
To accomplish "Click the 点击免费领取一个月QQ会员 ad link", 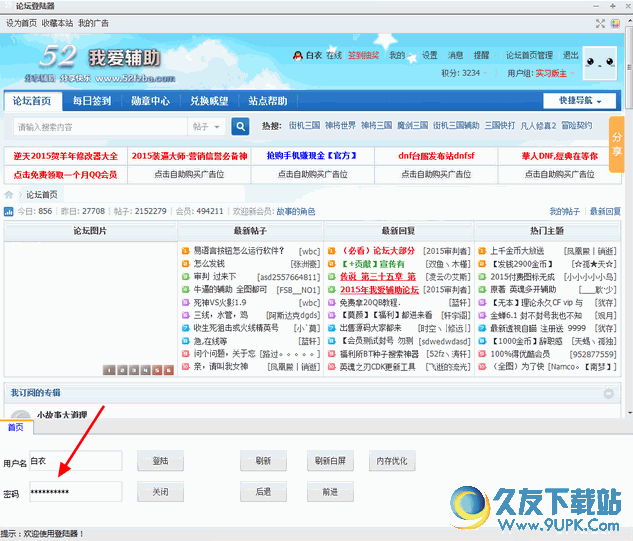I will click(x=65, y=175).
